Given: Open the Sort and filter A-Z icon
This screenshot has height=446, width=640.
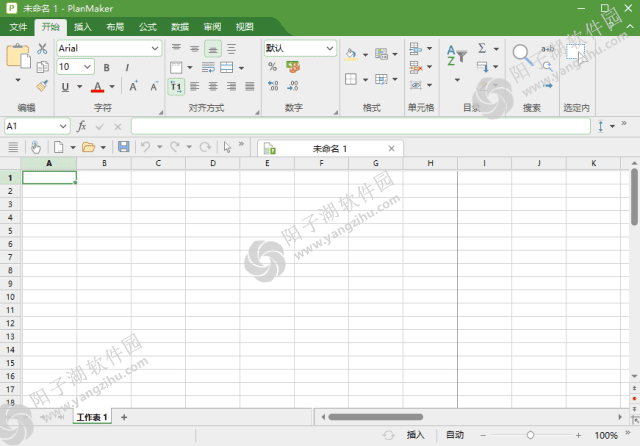Looking at the screenshot, I should [x=456, y=55].
